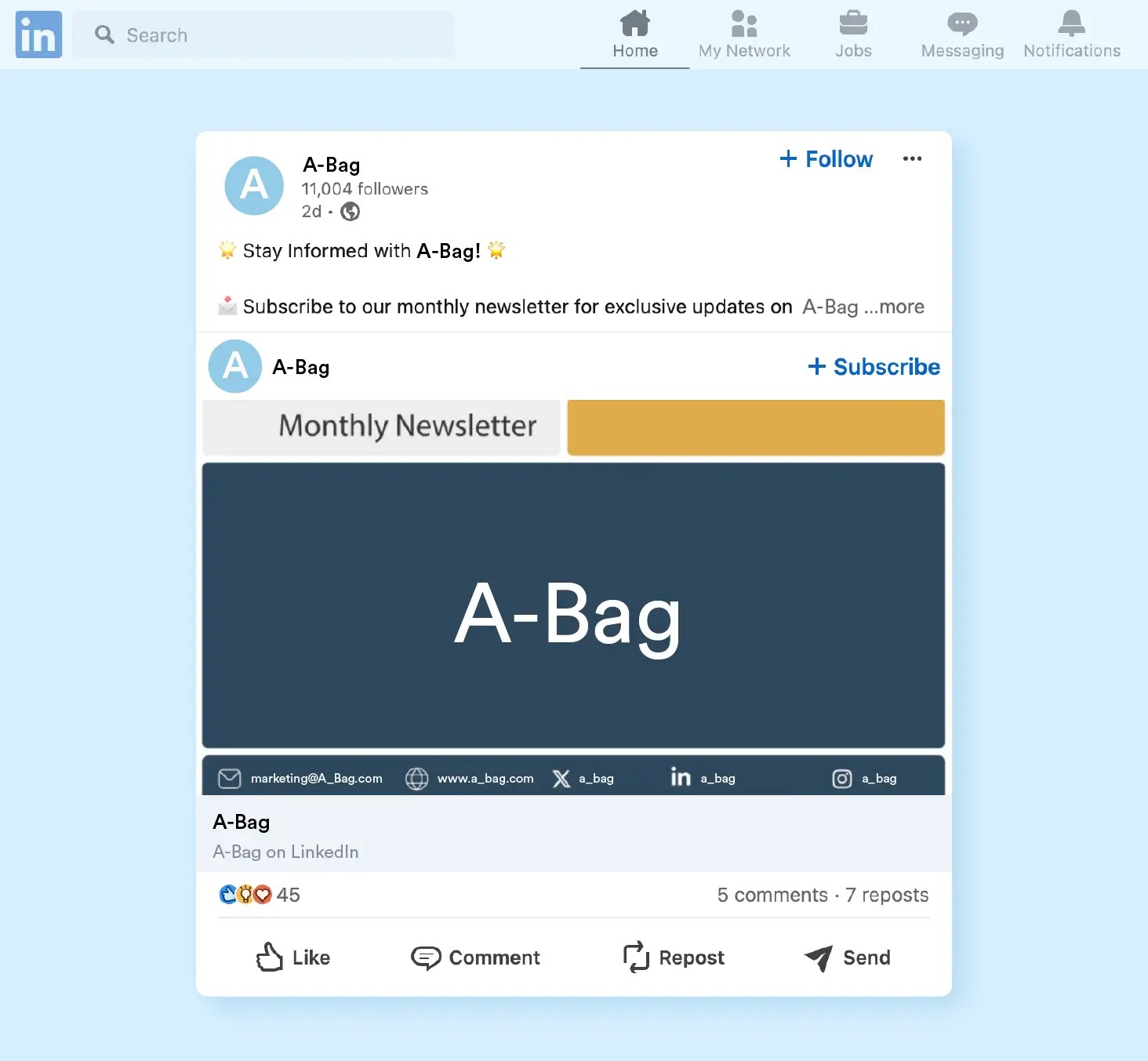Follow the A-Bag page
Viewport: 1148px width, 1061px height.
[826, 159]
